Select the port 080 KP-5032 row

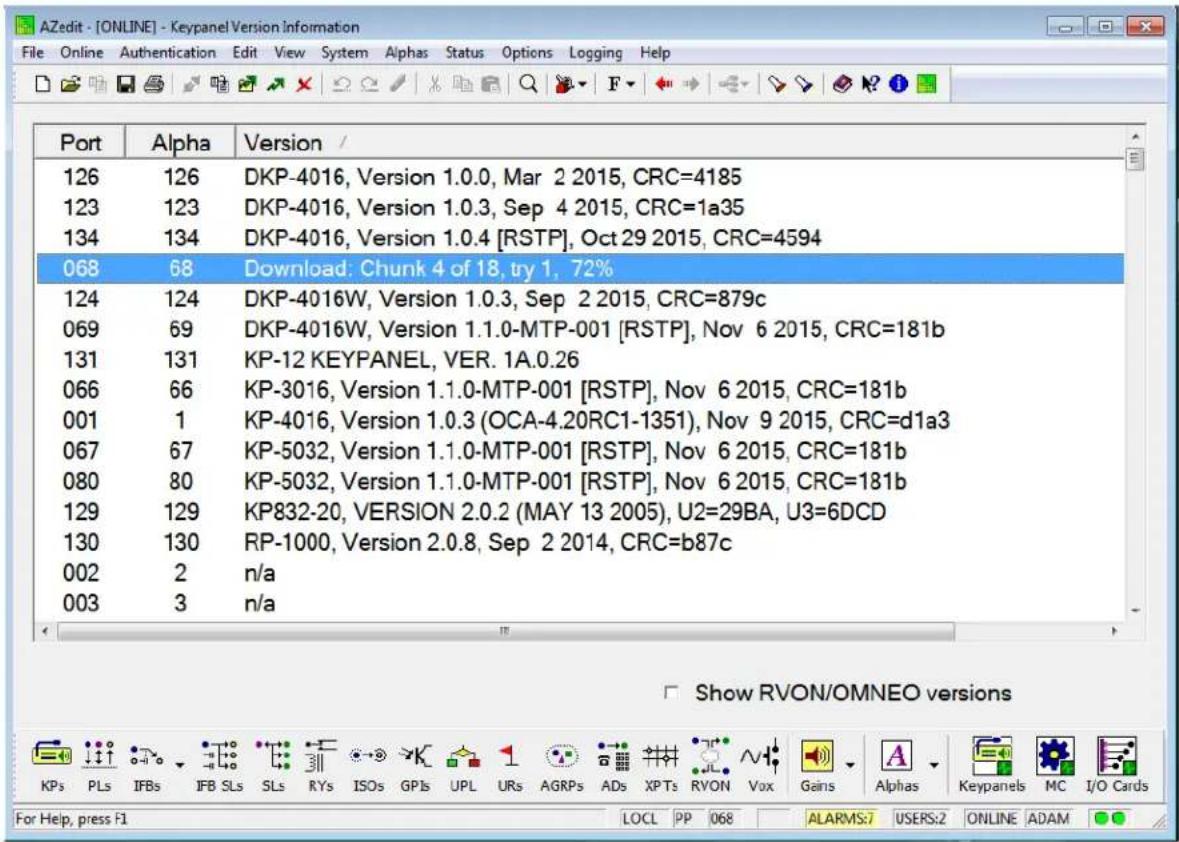[x=580, y=481]
